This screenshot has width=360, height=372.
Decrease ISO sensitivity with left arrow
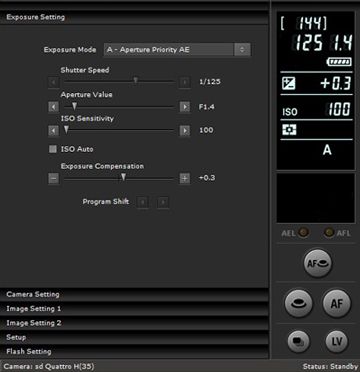[54, 131]
